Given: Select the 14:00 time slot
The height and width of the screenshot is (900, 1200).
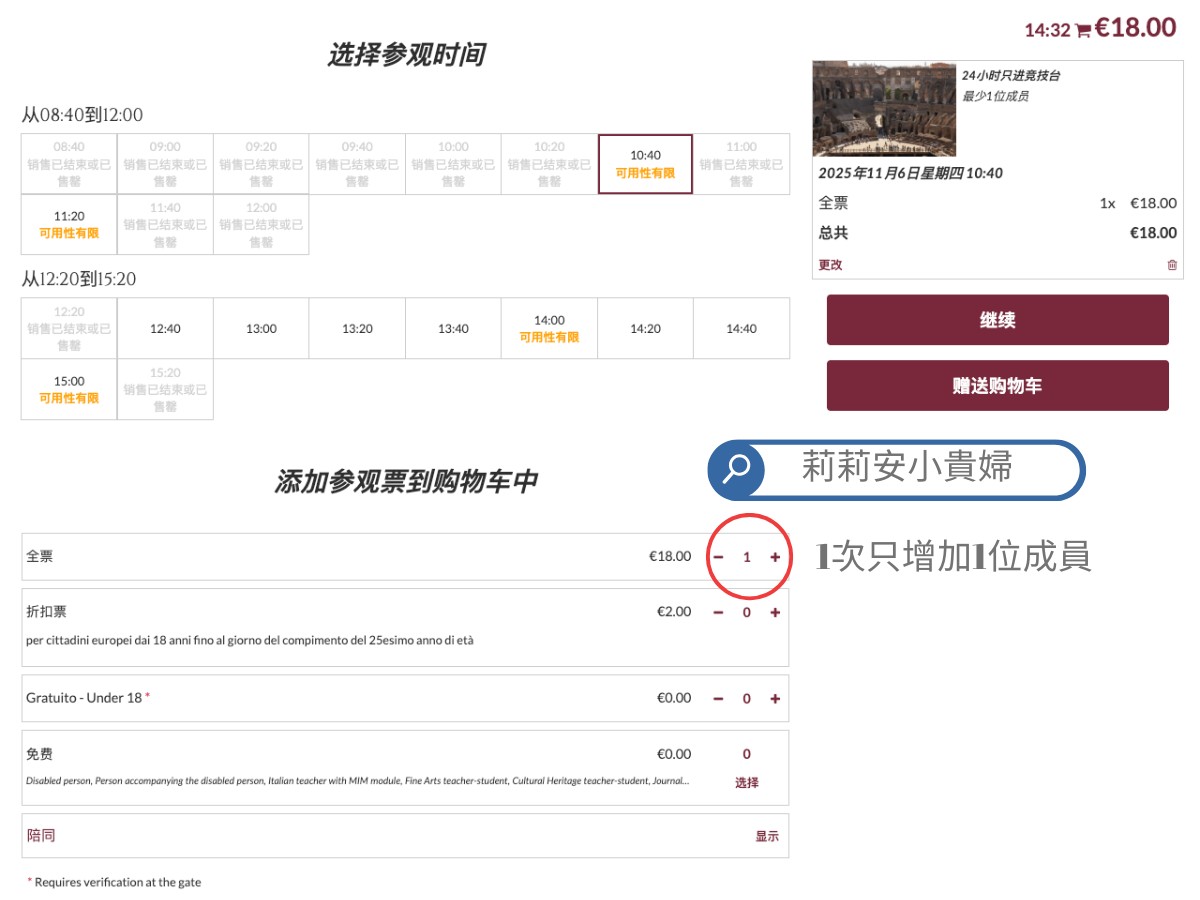Looking at the screenshot, I should click(549, 329).
